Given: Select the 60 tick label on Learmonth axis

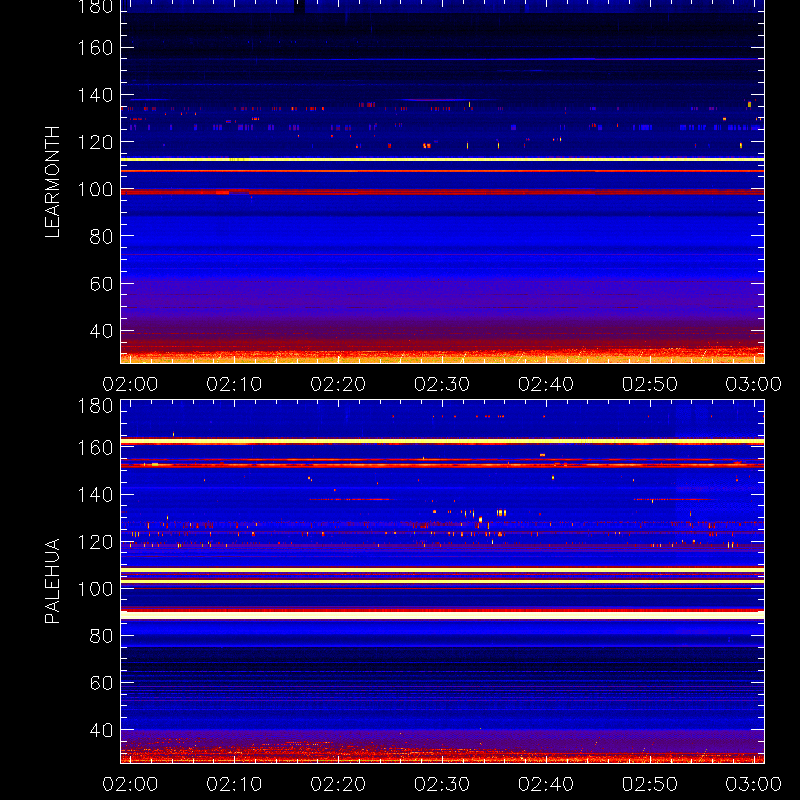Looking at the screenshot, I should pos(101,284).
